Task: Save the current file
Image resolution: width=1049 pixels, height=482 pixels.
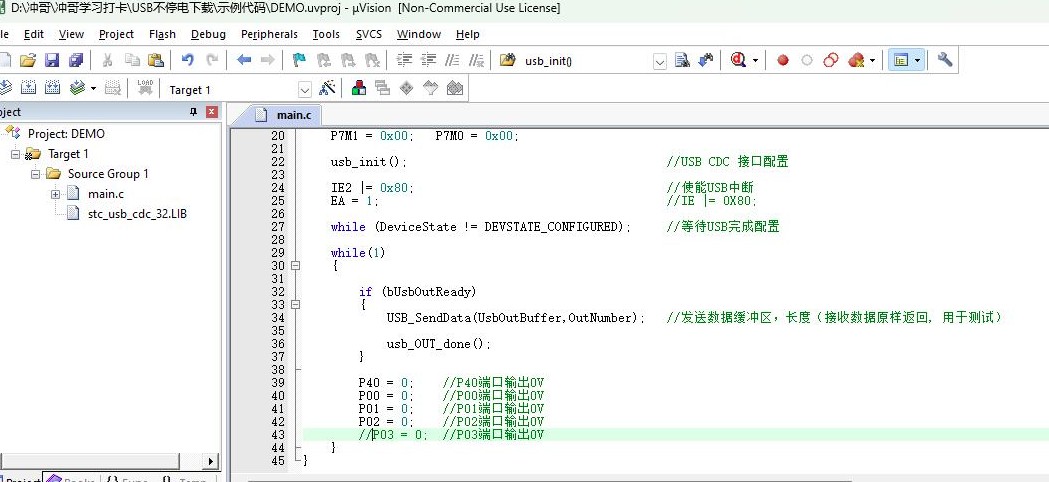Action: click(52, 60)
